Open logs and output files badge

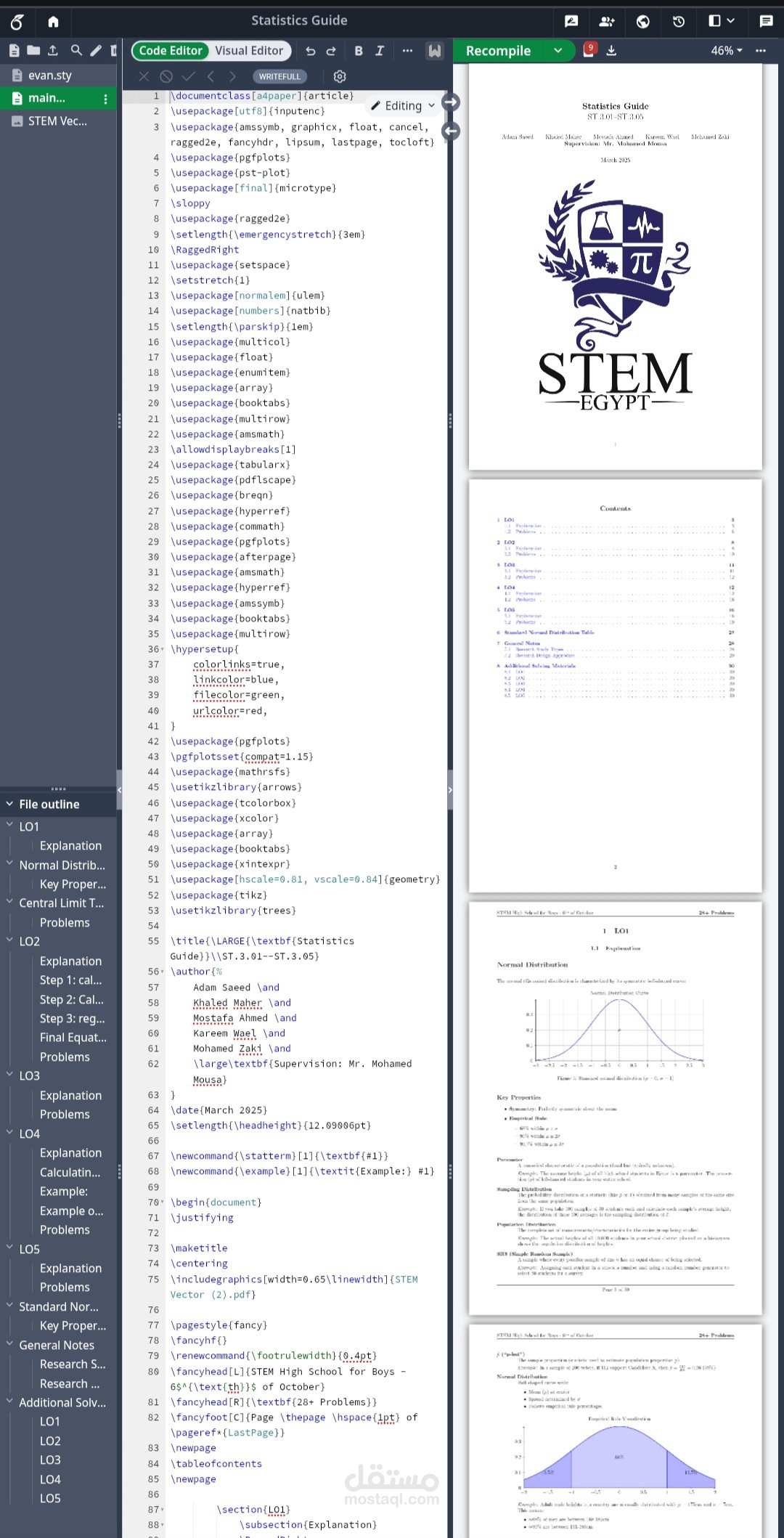pos(588,50)
